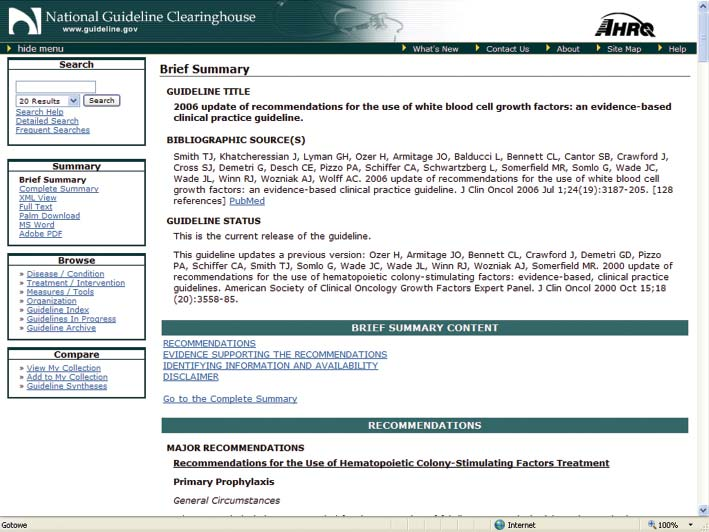Screen dimensions: 709x532
Task: Open the PubMed link
Action: pyautogui.click(x=247, y=201)
